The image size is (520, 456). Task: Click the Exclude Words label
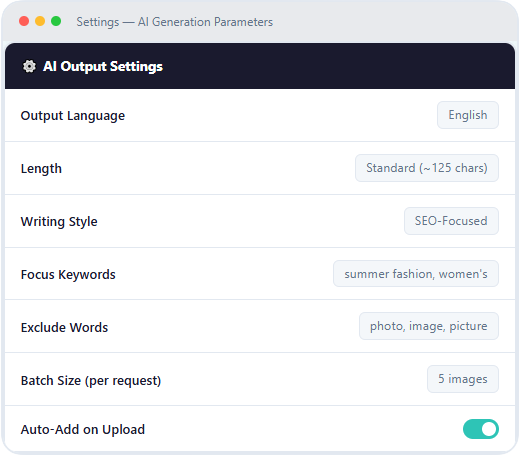(x=64, y=328)
